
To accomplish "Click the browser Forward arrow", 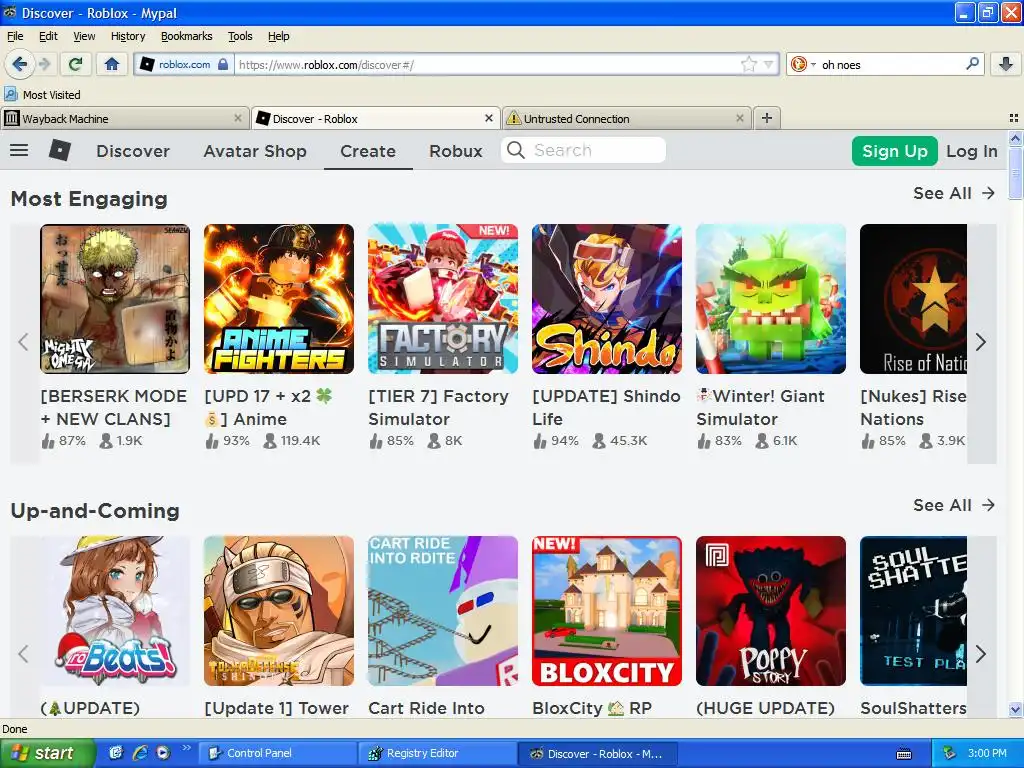I will 44,64.
